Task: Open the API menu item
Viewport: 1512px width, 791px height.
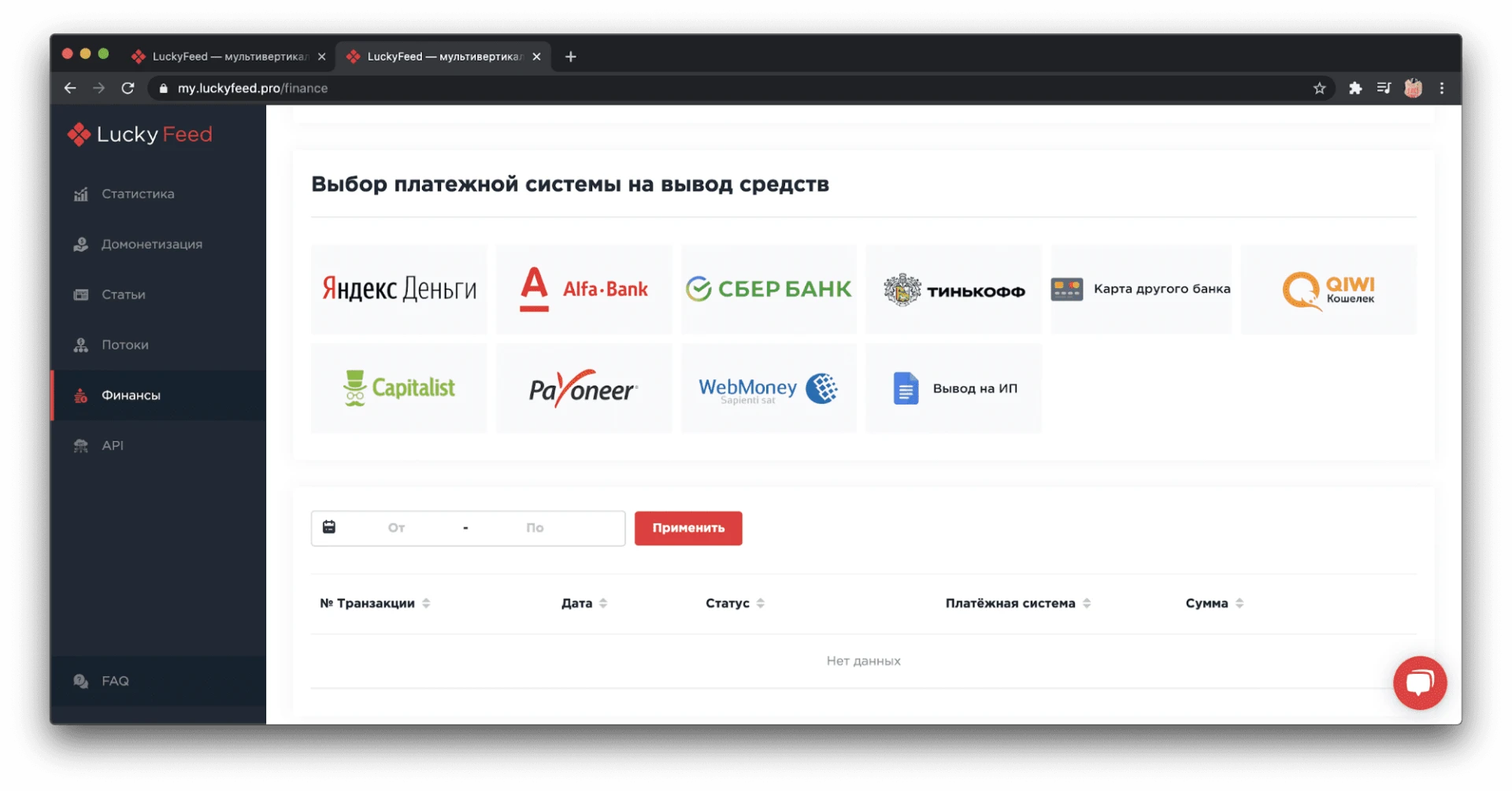Action: tap(159, 446)
